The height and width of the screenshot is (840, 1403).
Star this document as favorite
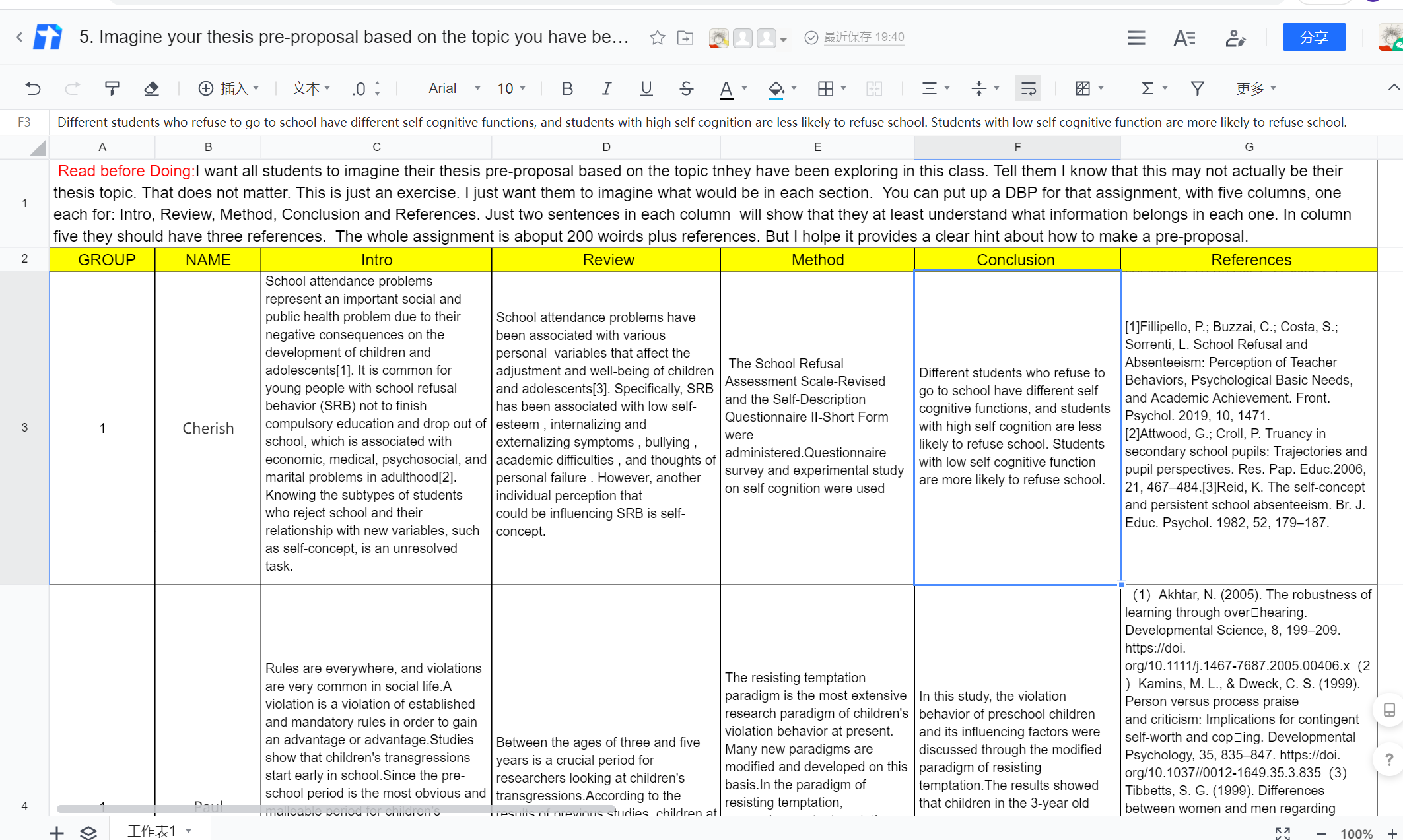click(x=657, y=38)
